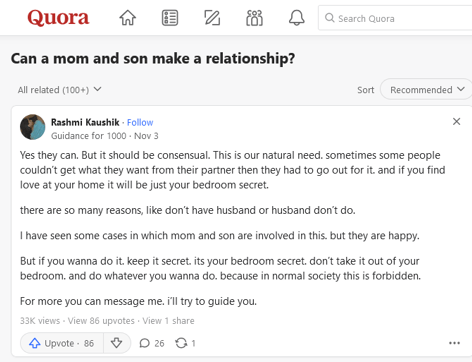This screenshot has width=472, height=362.
Task: Open the notifications bell icon
Action: click(296, 18)
